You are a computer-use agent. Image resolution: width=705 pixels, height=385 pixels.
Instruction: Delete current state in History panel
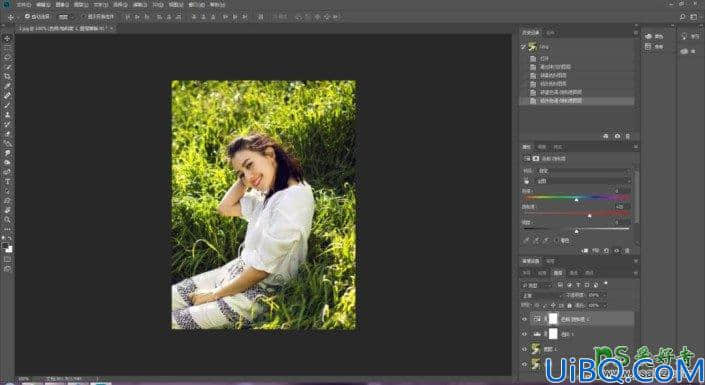click(628, 136)
